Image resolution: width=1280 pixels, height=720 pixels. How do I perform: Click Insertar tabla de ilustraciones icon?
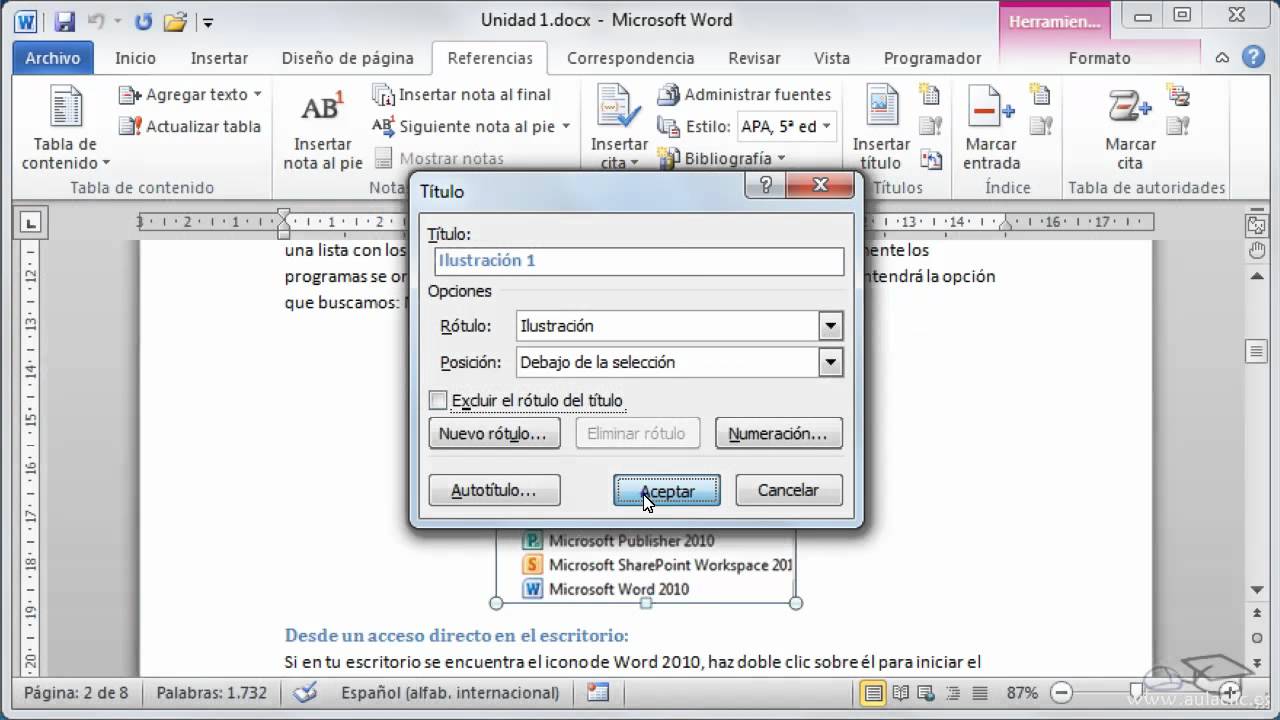pos(931,96)
